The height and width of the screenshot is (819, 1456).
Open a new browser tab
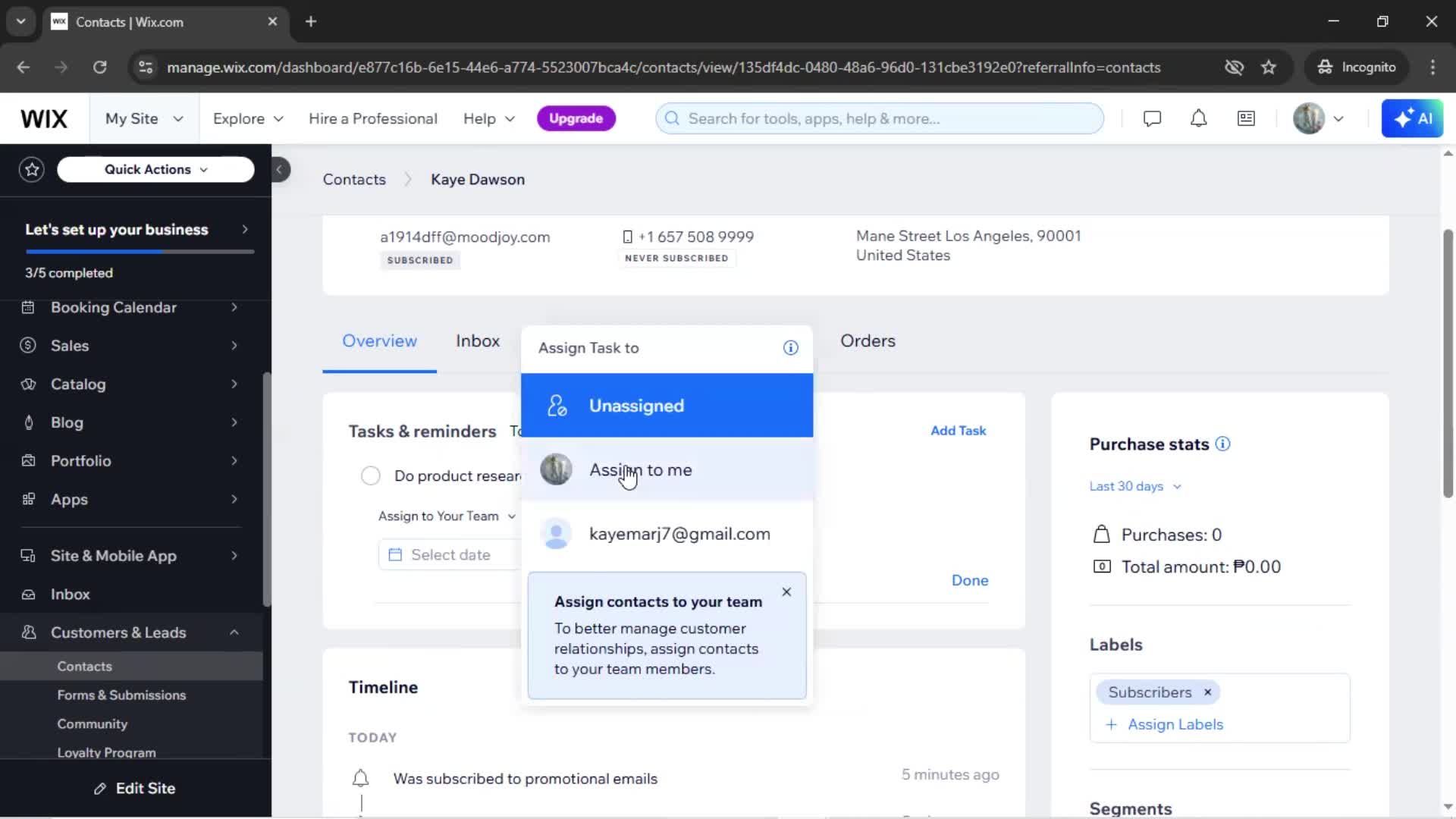311,22
